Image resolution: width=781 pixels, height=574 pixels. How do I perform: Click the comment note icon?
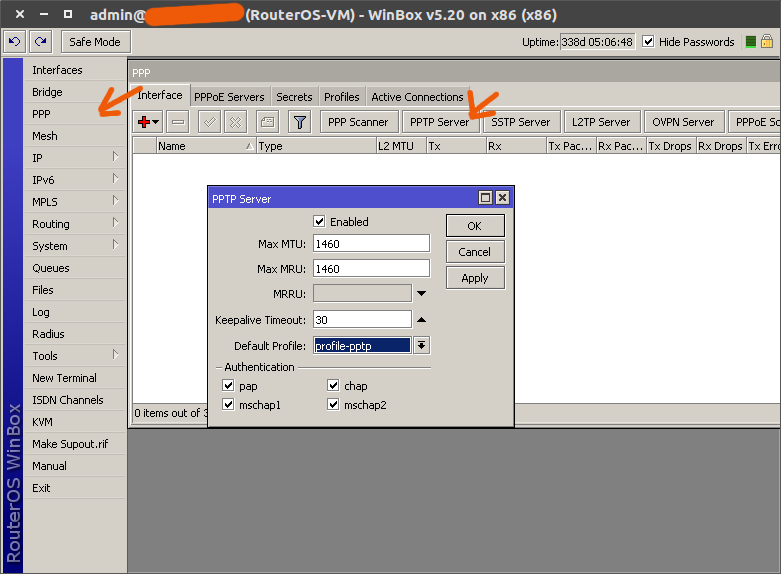coord(267,122)
